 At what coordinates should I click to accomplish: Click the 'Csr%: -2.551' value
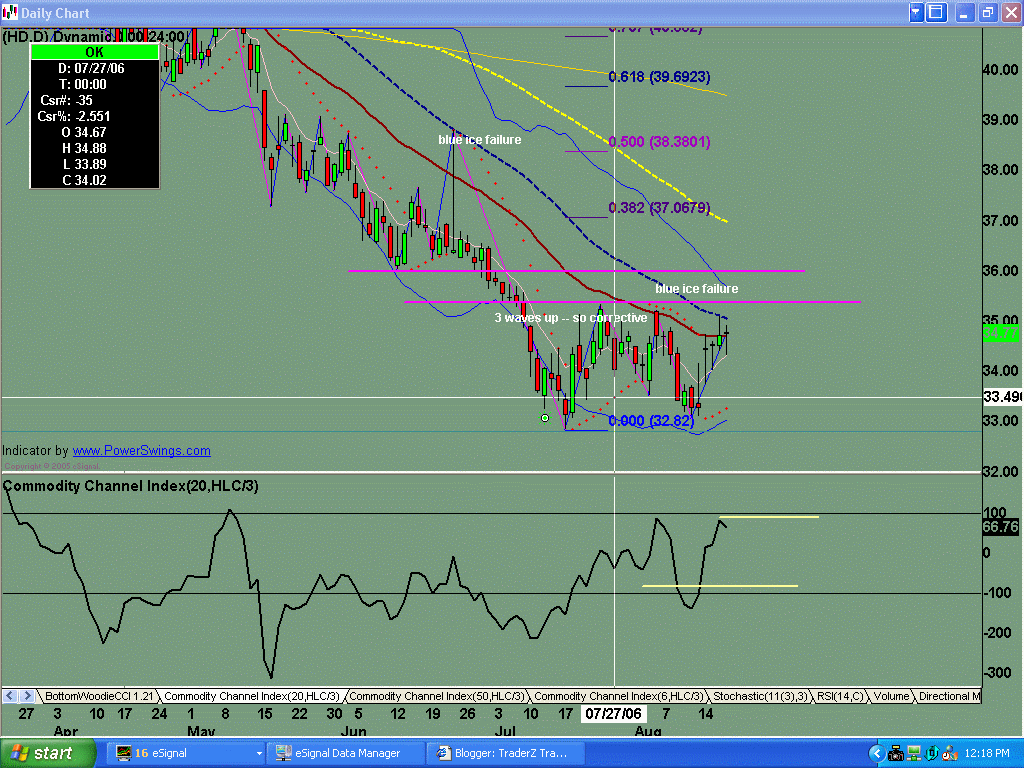[74, 116]
